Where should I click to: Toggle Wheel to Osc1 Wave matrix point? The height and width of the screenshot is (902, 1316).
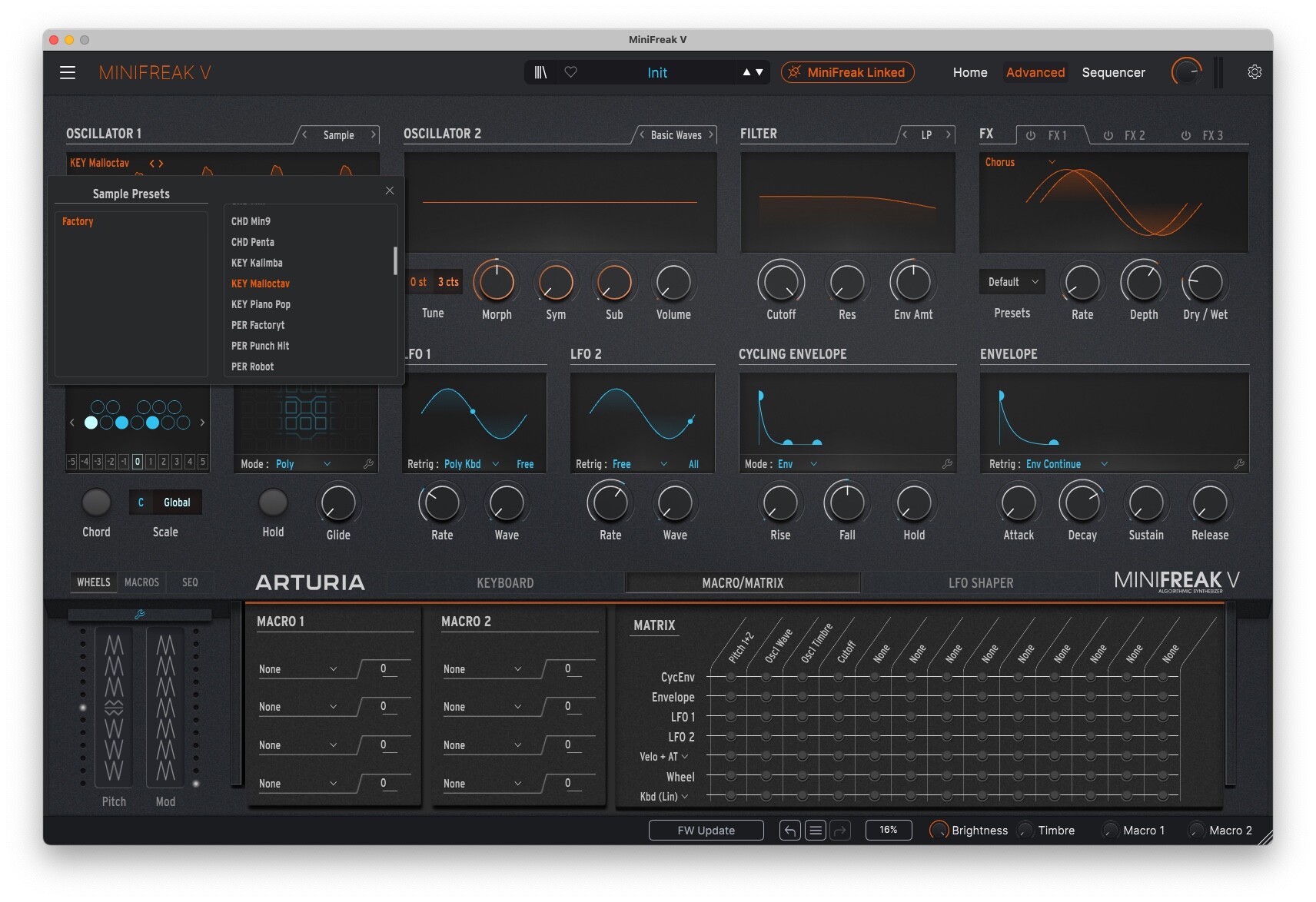[x=766, y=776]
